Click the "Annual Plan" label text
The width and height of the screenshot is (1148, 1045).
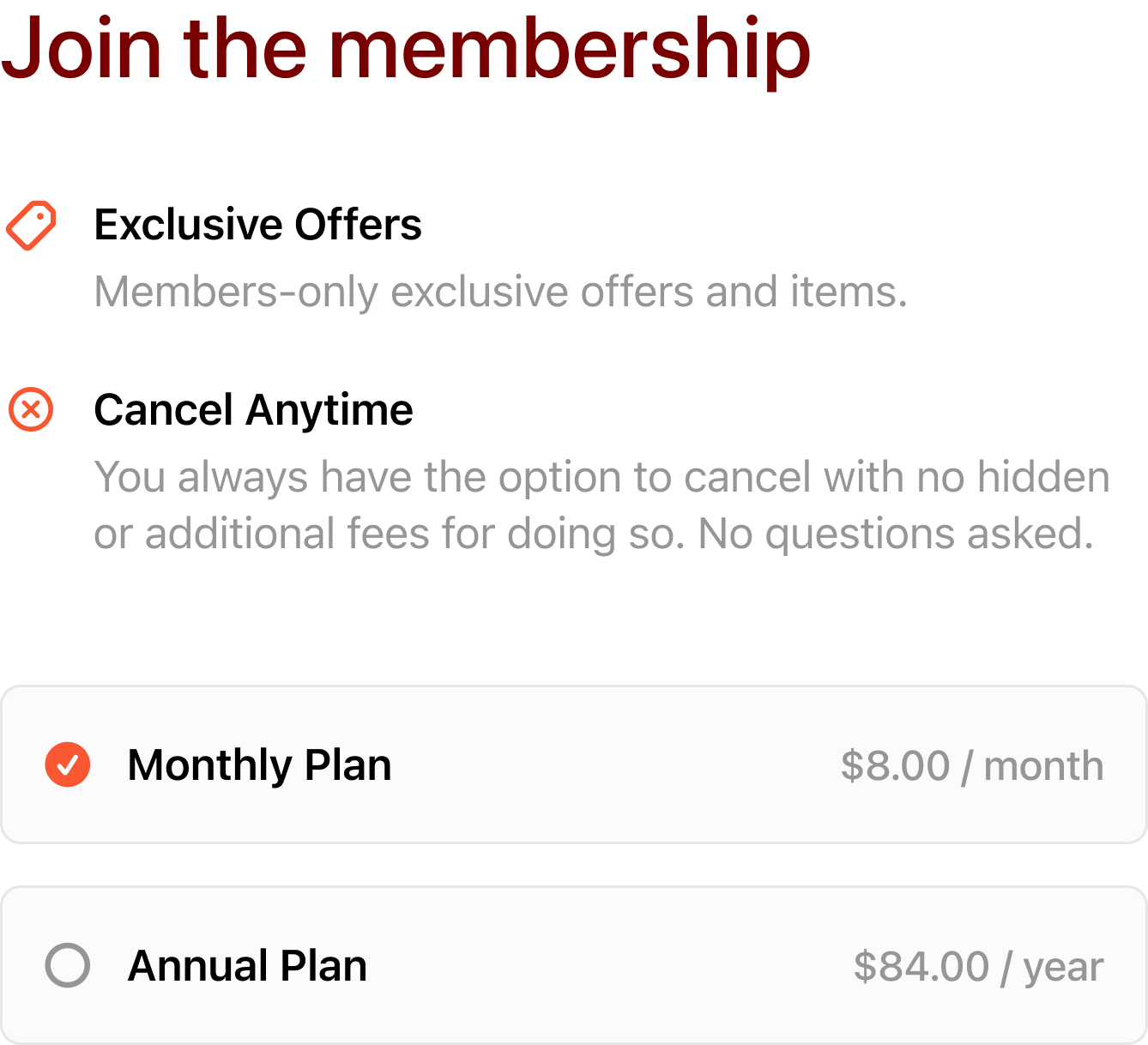(x=247, y=965)
